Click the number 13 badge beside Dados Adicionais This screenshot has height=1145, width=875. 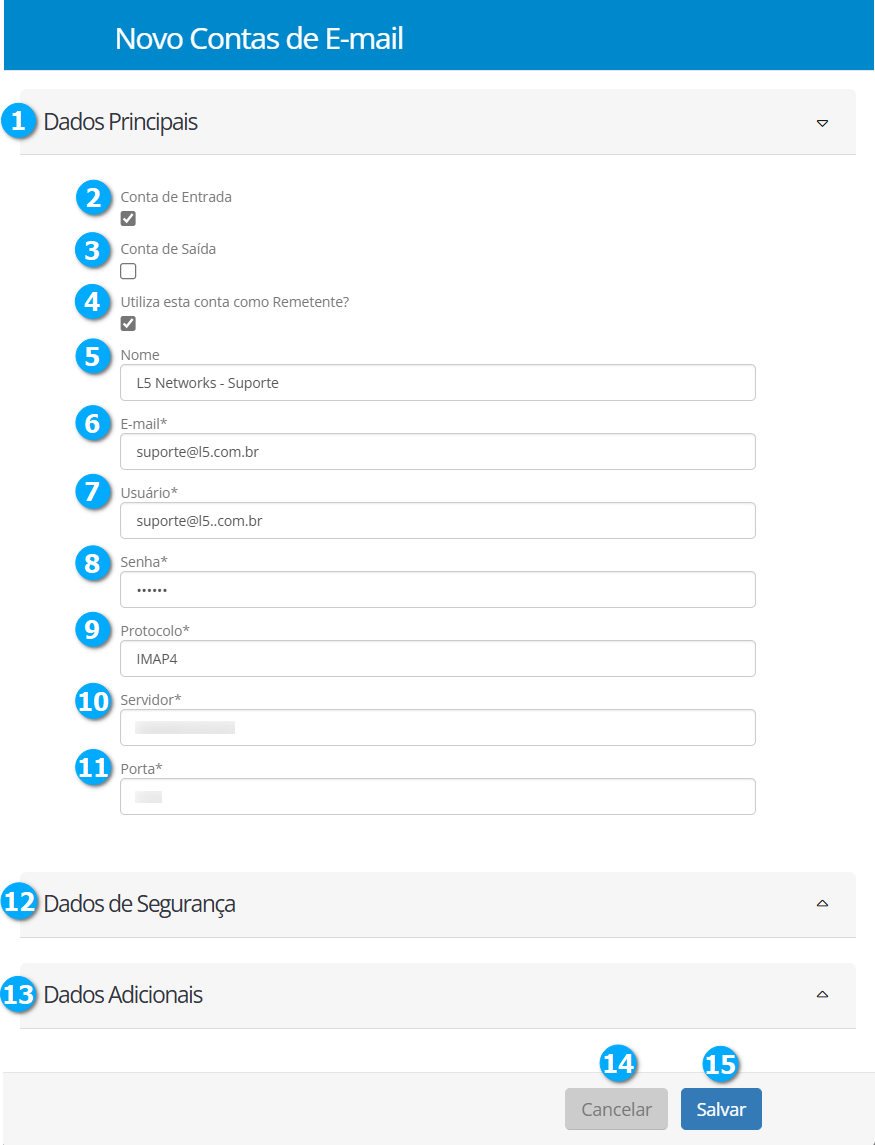coord(18,995)
